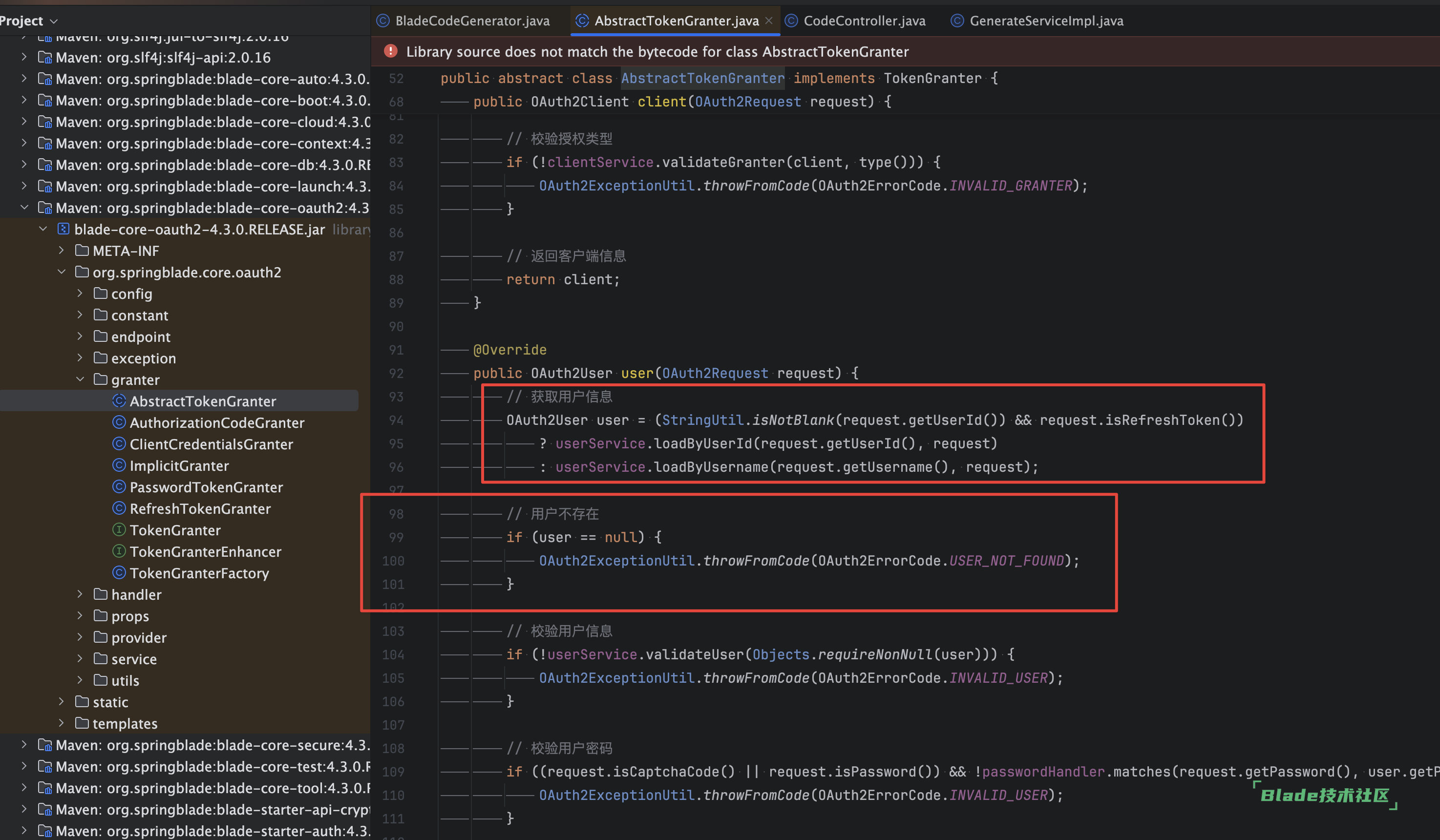The width and height of the screenshot is (1440, 840).
Task: Click the service folder icon
Action: coord(101,659)
